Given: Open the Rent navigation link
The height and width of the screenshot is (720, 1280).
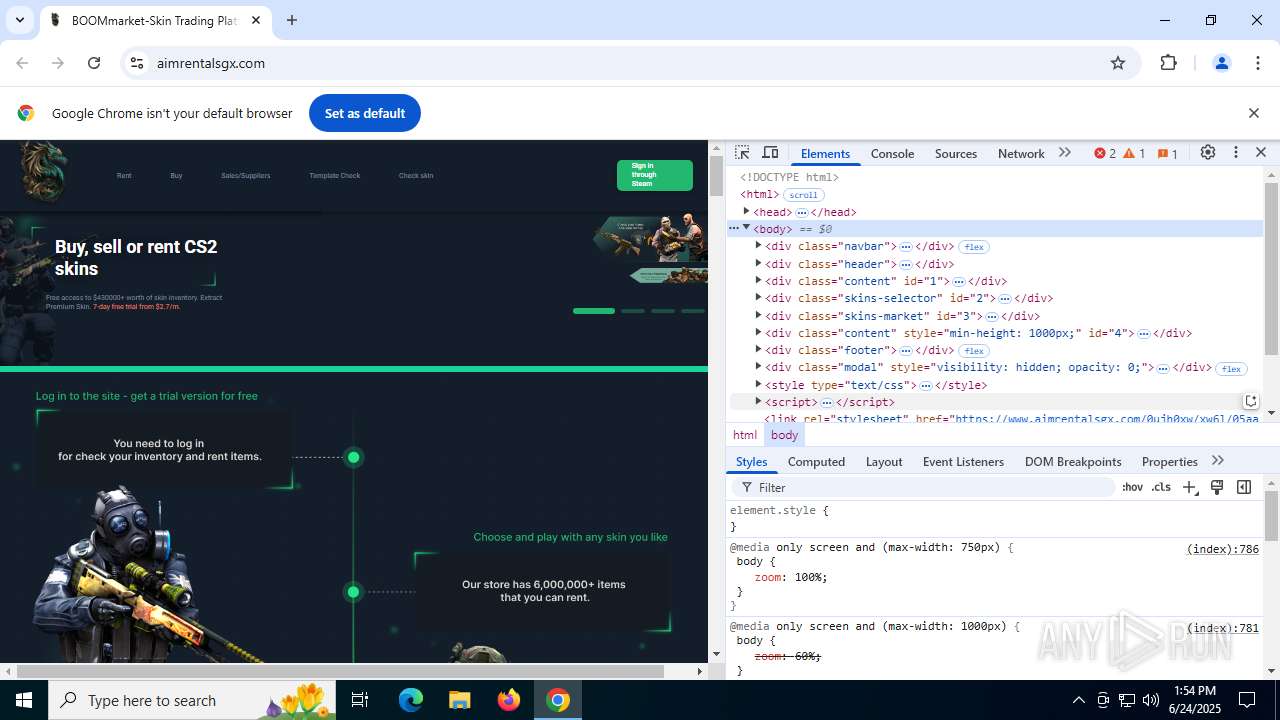Looking at the screenshot, I should click(x=124, y=176).
